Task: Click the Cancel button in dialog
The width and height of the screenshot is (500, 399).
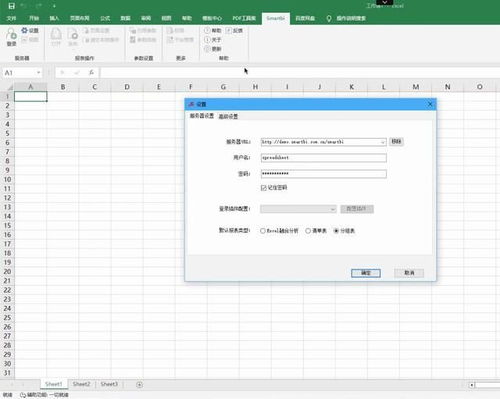Action: tap(409, 273)
